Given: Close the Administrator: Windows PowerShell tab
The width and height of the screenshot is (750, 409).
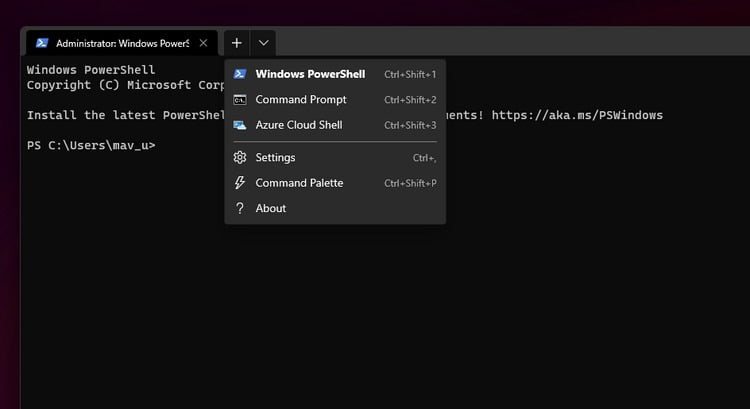Looking at the screenshot, I should click(203, 43).
